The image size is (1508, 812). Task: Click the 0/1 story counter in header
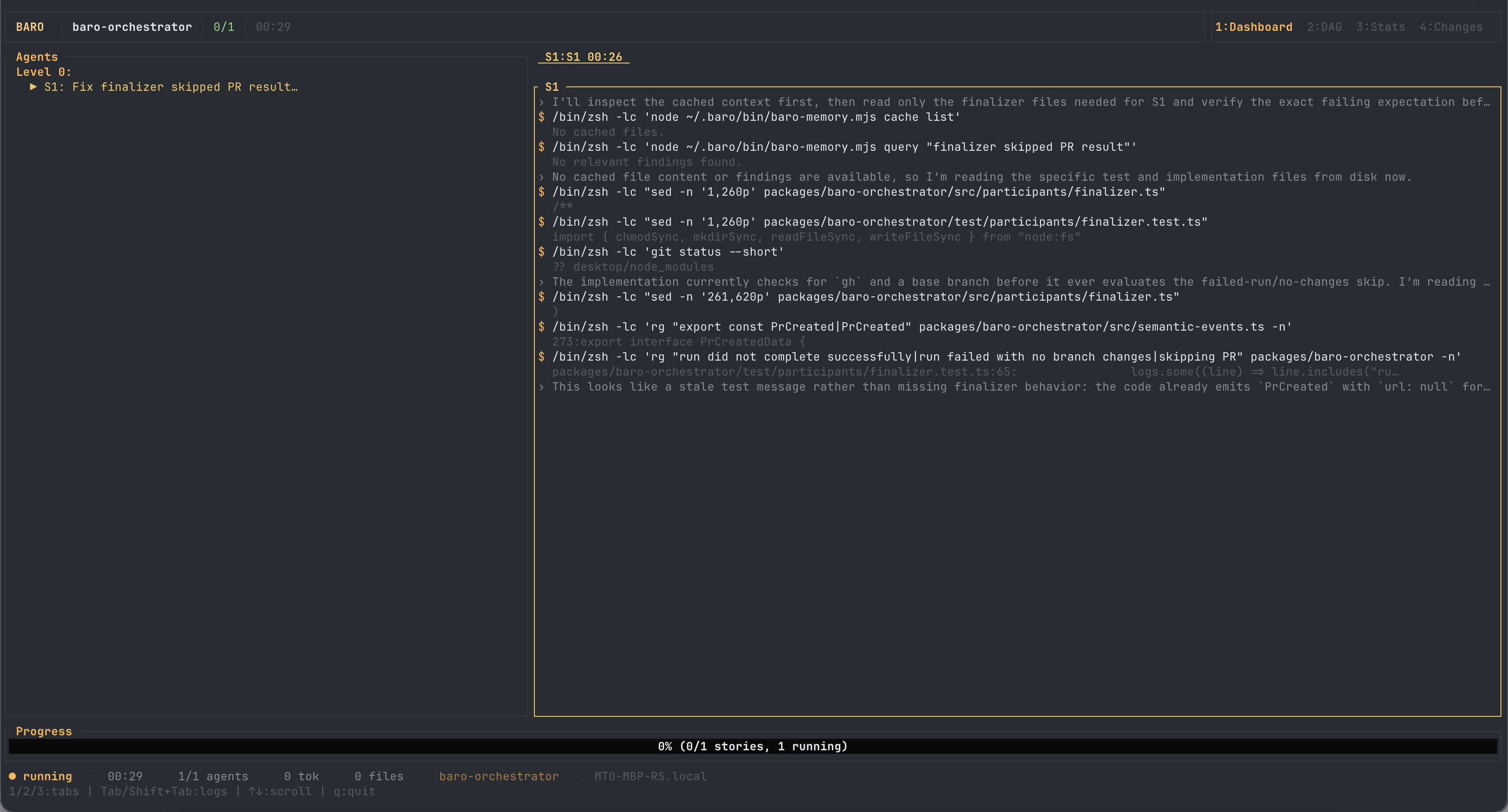[224, 27]
